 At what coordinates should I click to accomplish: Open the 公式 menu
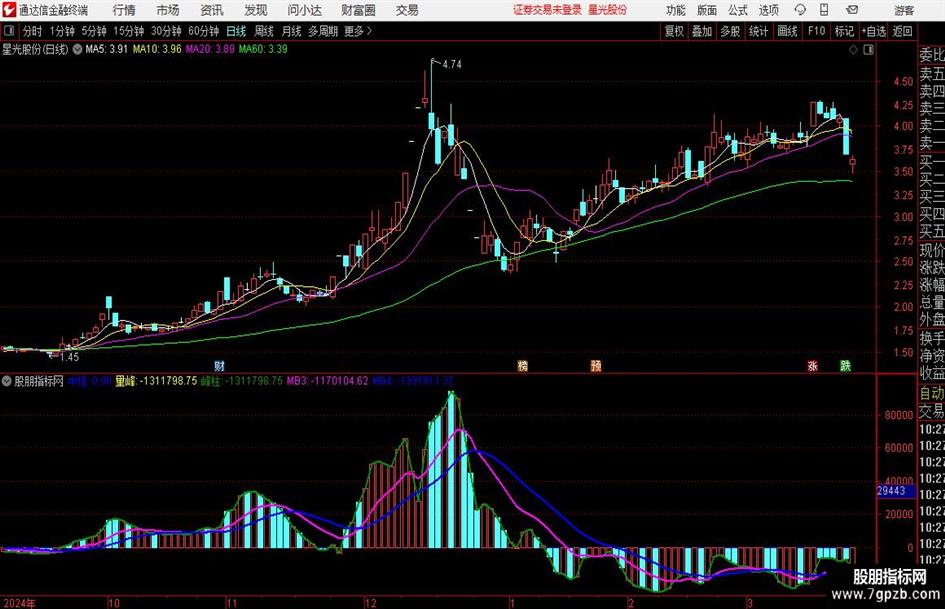738,10
